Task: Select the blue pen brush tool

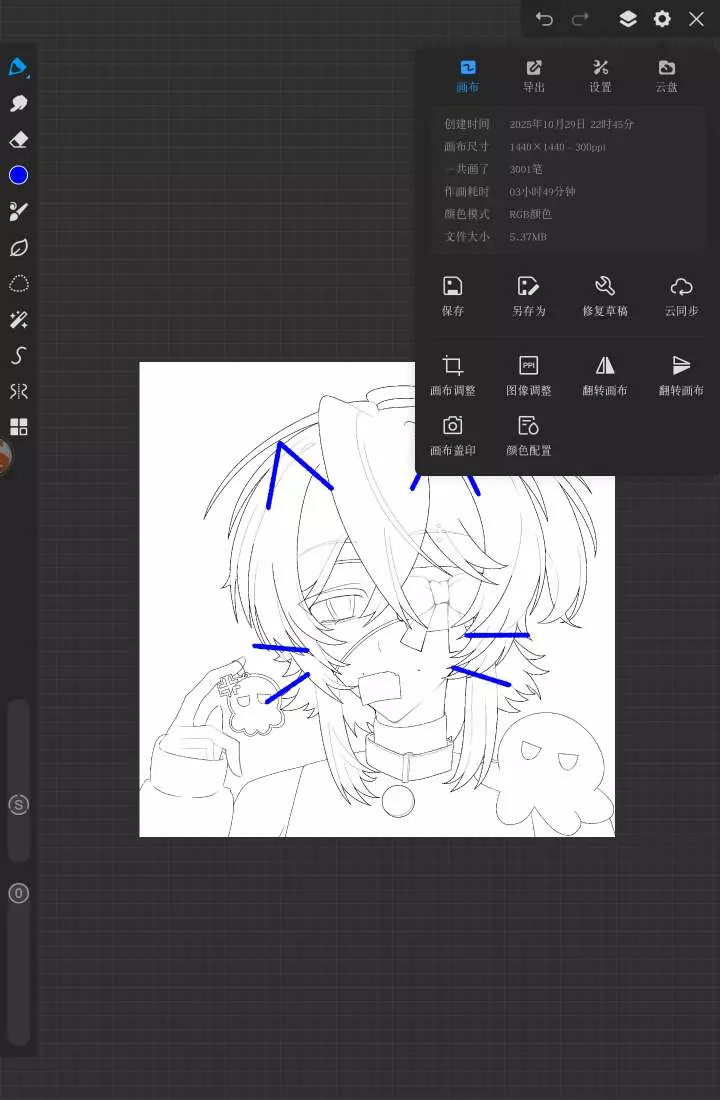Action: [18, 67]
